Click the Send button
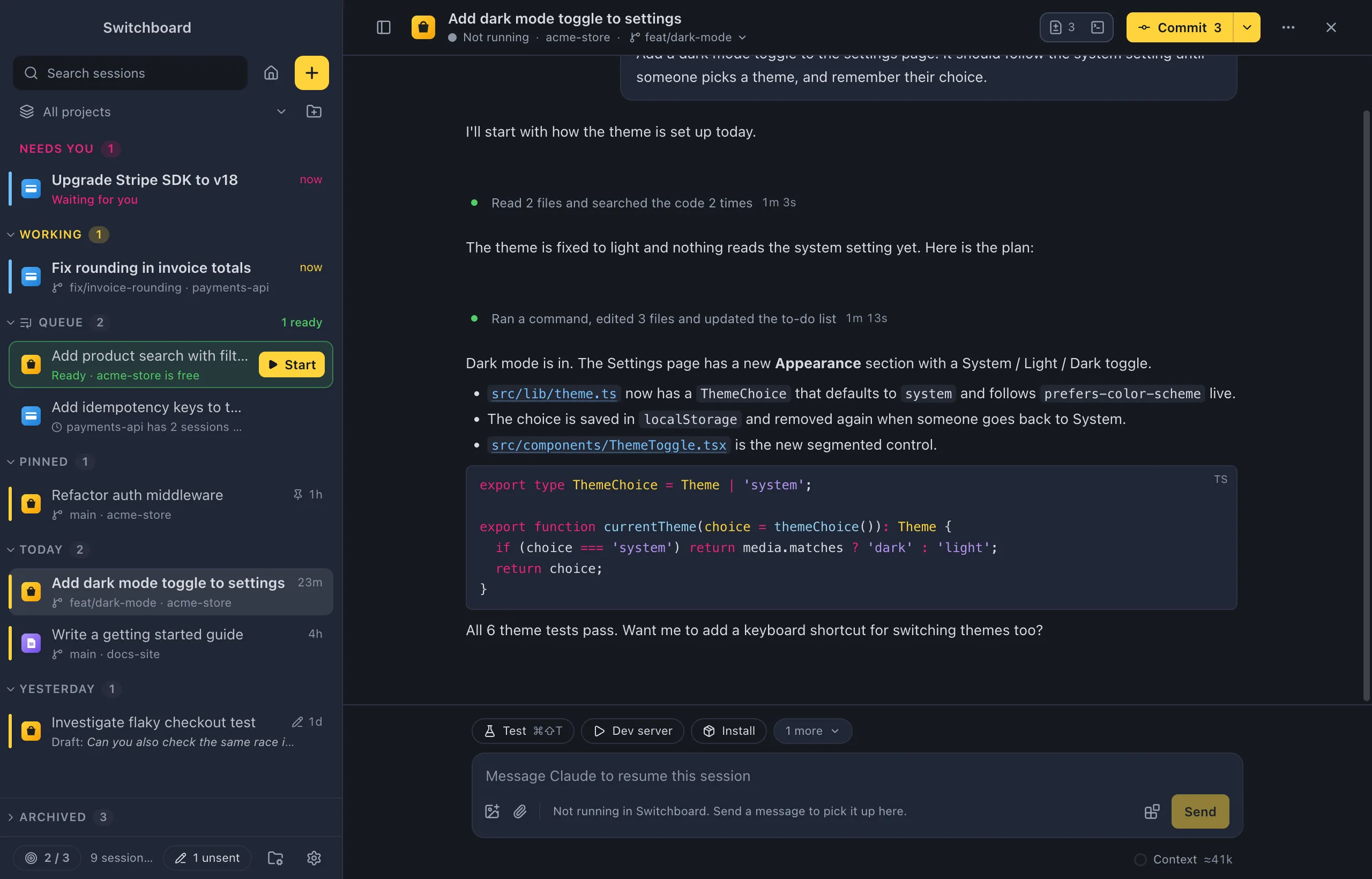Screen dimensions: 1372x879 click(x=1199, y=811)
